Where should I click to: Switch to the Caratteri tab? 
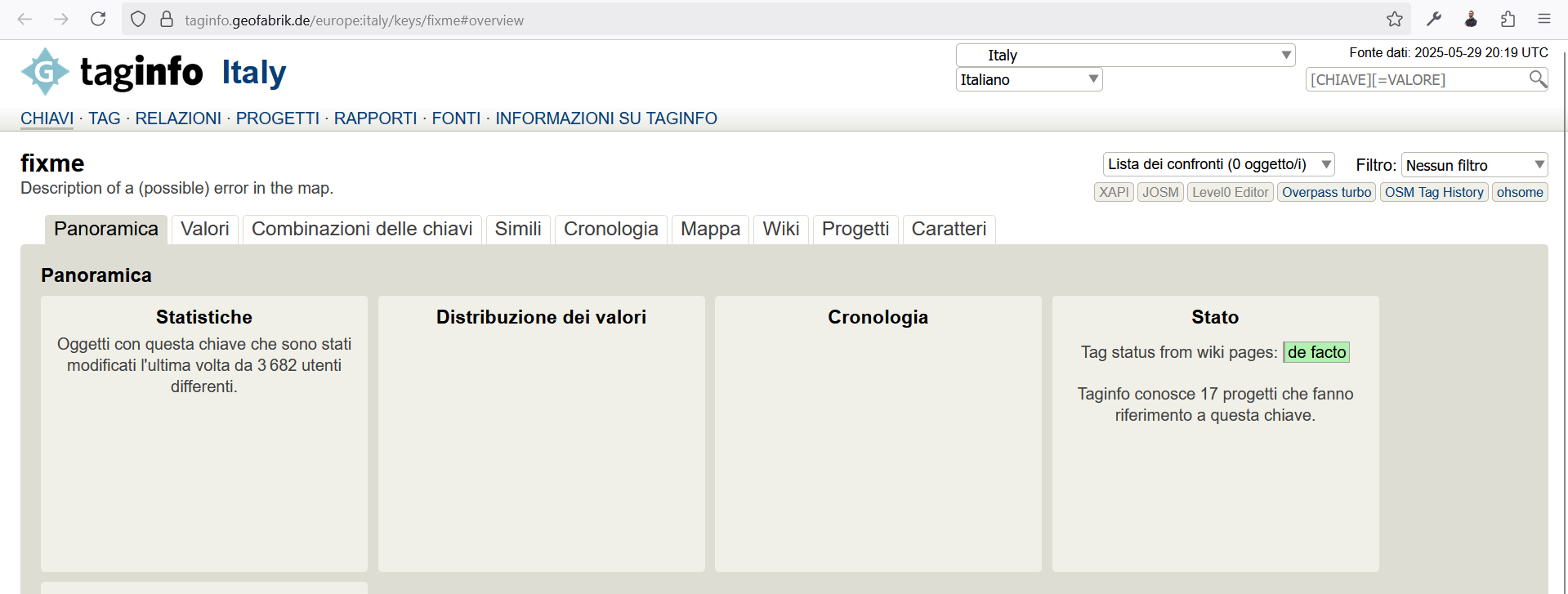pos(949,229)
